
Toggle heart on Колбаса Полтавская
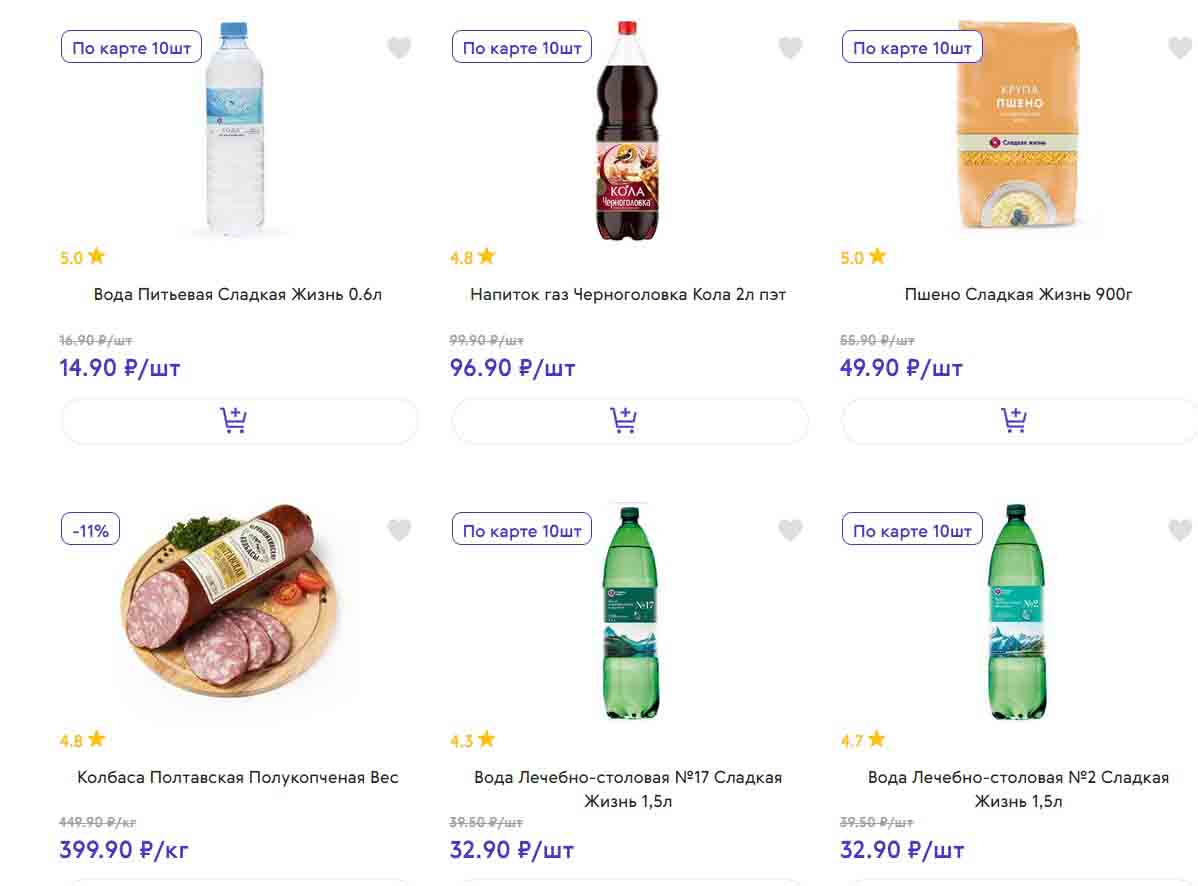(x=399, y=531)
